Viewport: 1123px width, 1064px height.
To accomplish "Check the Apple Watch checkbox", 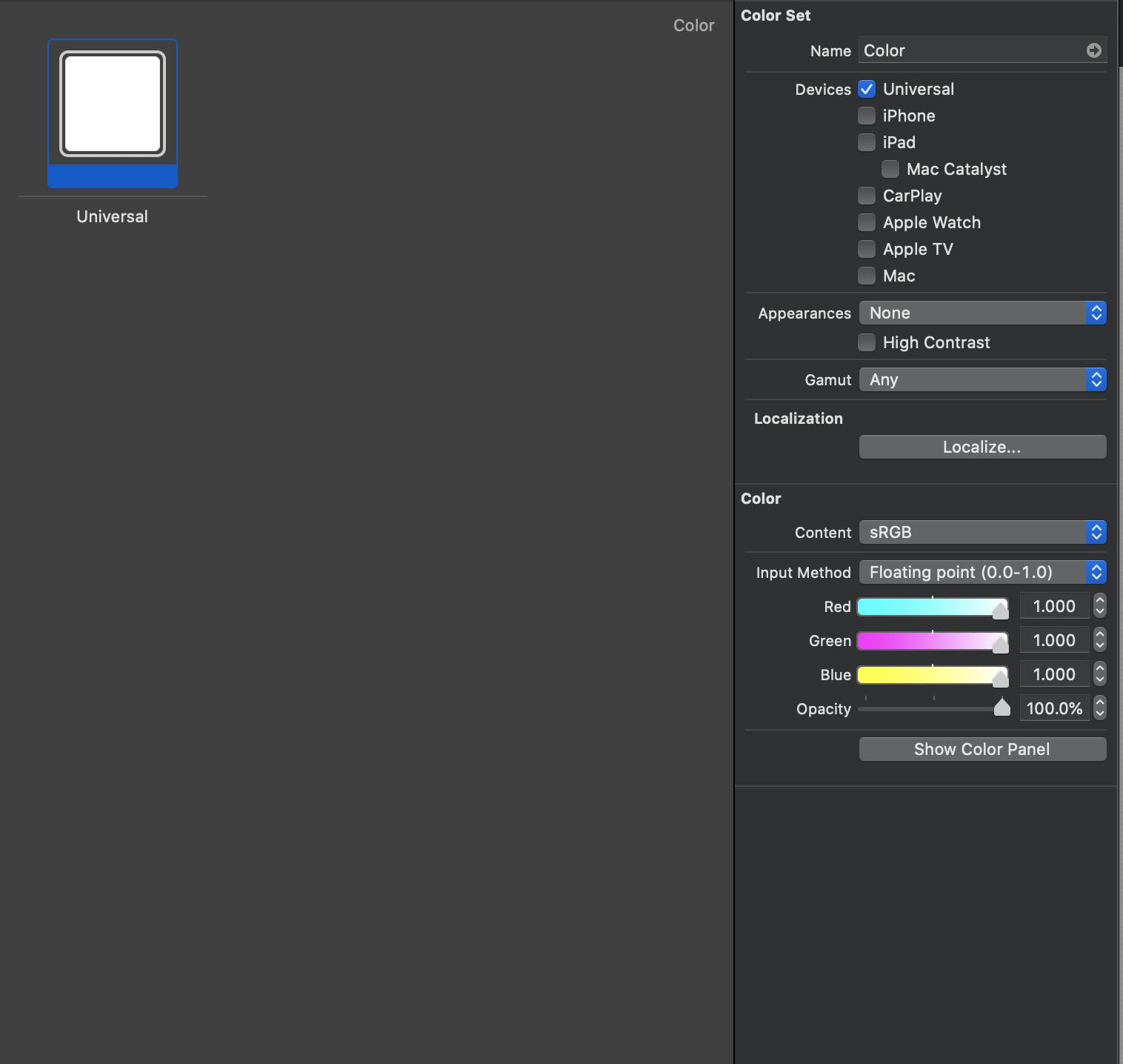I will [x=867, y=222].
